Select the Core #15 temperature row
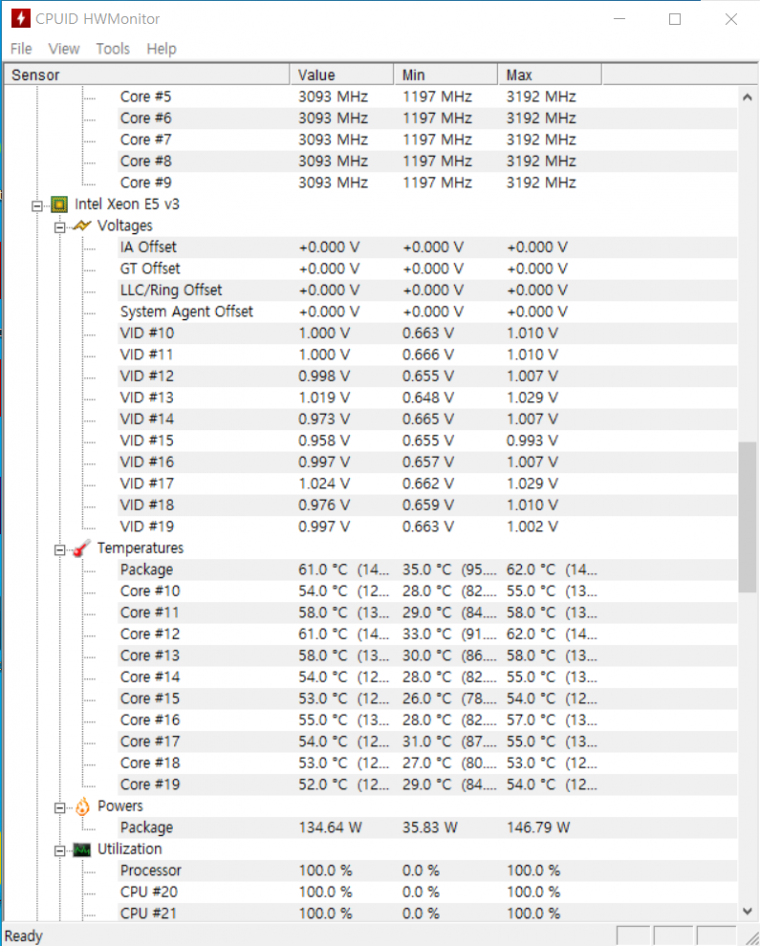This screenshot has height=946, width=760. point(427,699)
